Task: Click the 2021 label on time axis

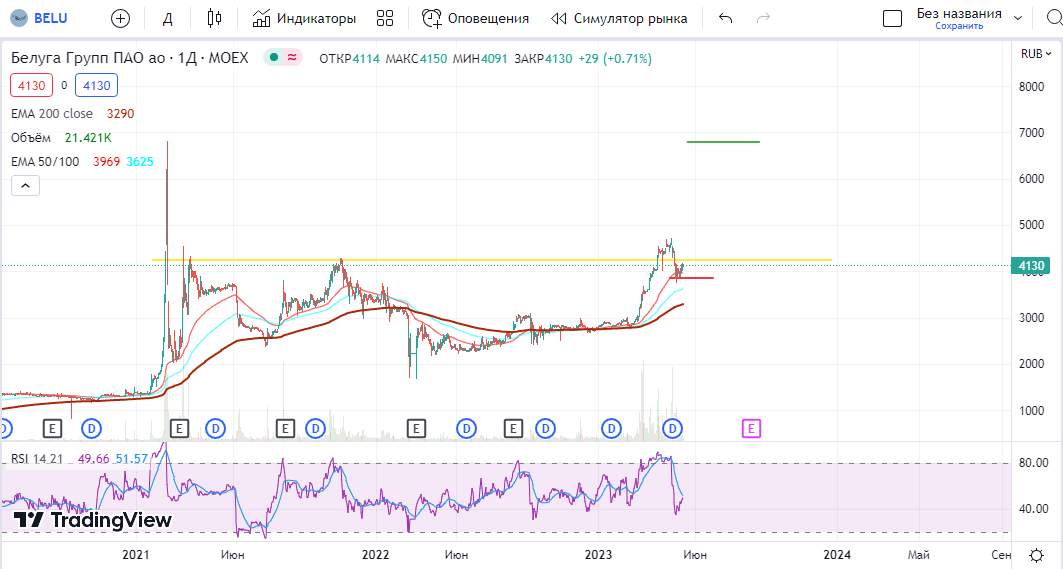Action: click(x=136, y=555)
